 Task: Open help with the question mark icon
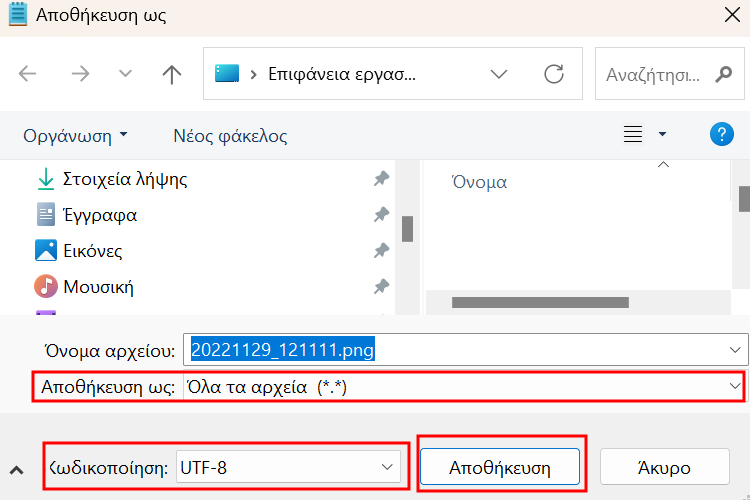point(722,134)
